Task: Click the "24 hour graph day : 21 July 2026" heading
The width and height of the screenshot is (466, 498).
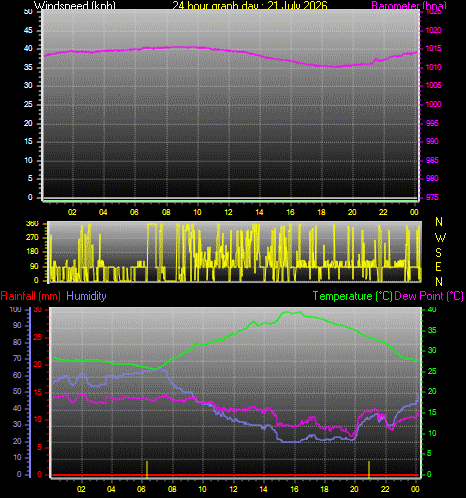Action: coord(250,5)
